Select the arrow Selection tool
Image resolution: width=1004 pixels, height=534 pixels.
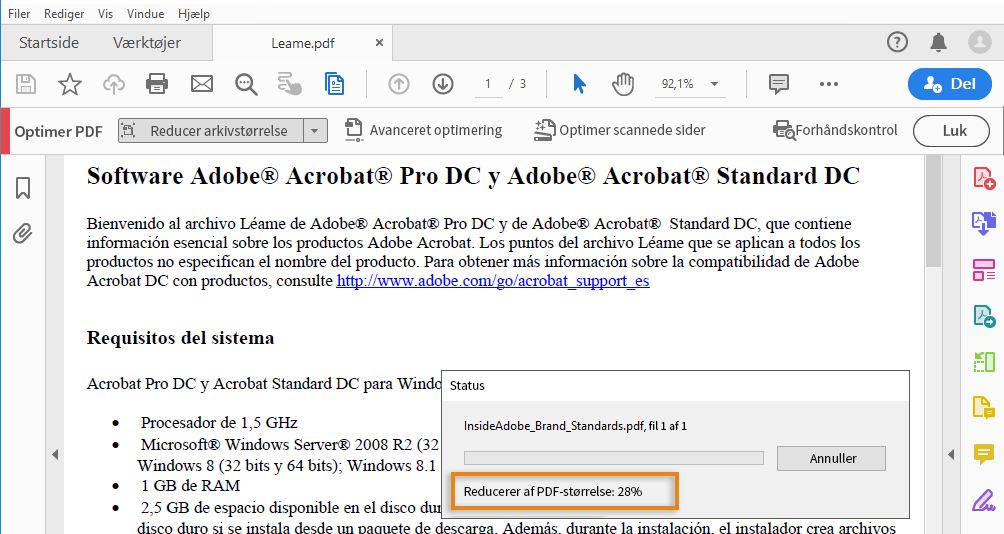coord(579,84)
